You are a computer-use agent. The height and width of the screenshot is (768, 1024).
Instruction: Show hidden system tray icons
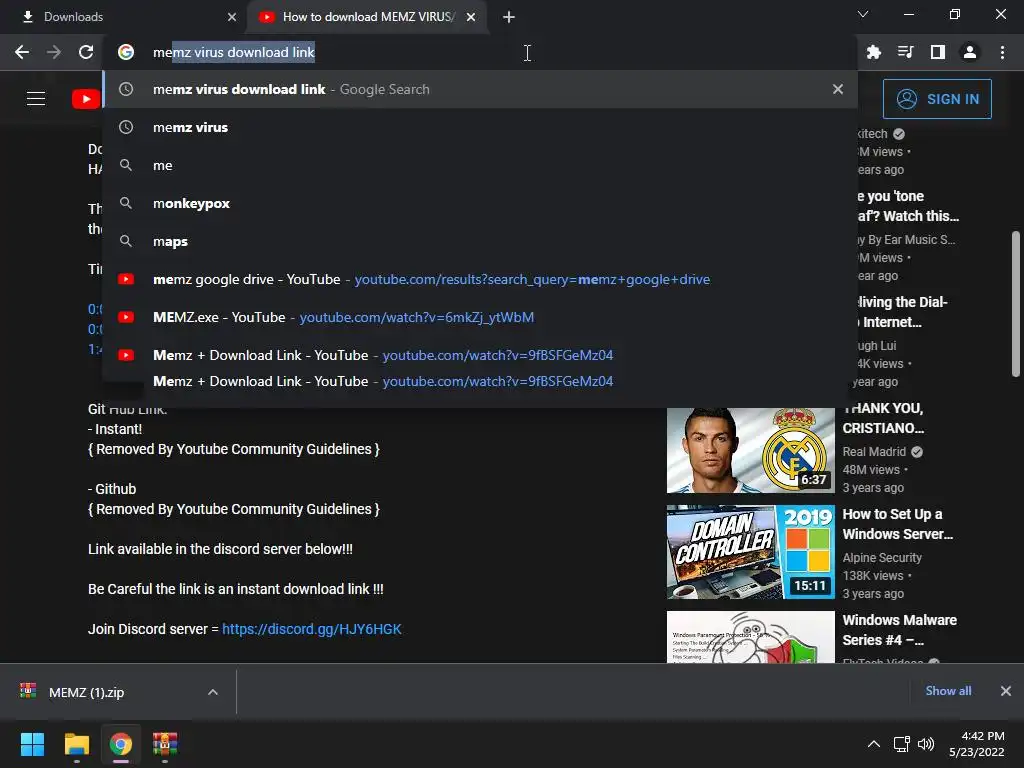[x=874, y=744]
